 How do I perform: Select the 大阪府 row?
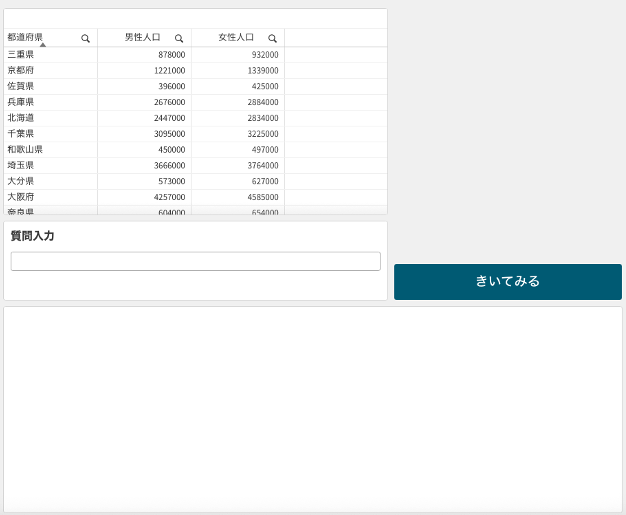[21, 197]
